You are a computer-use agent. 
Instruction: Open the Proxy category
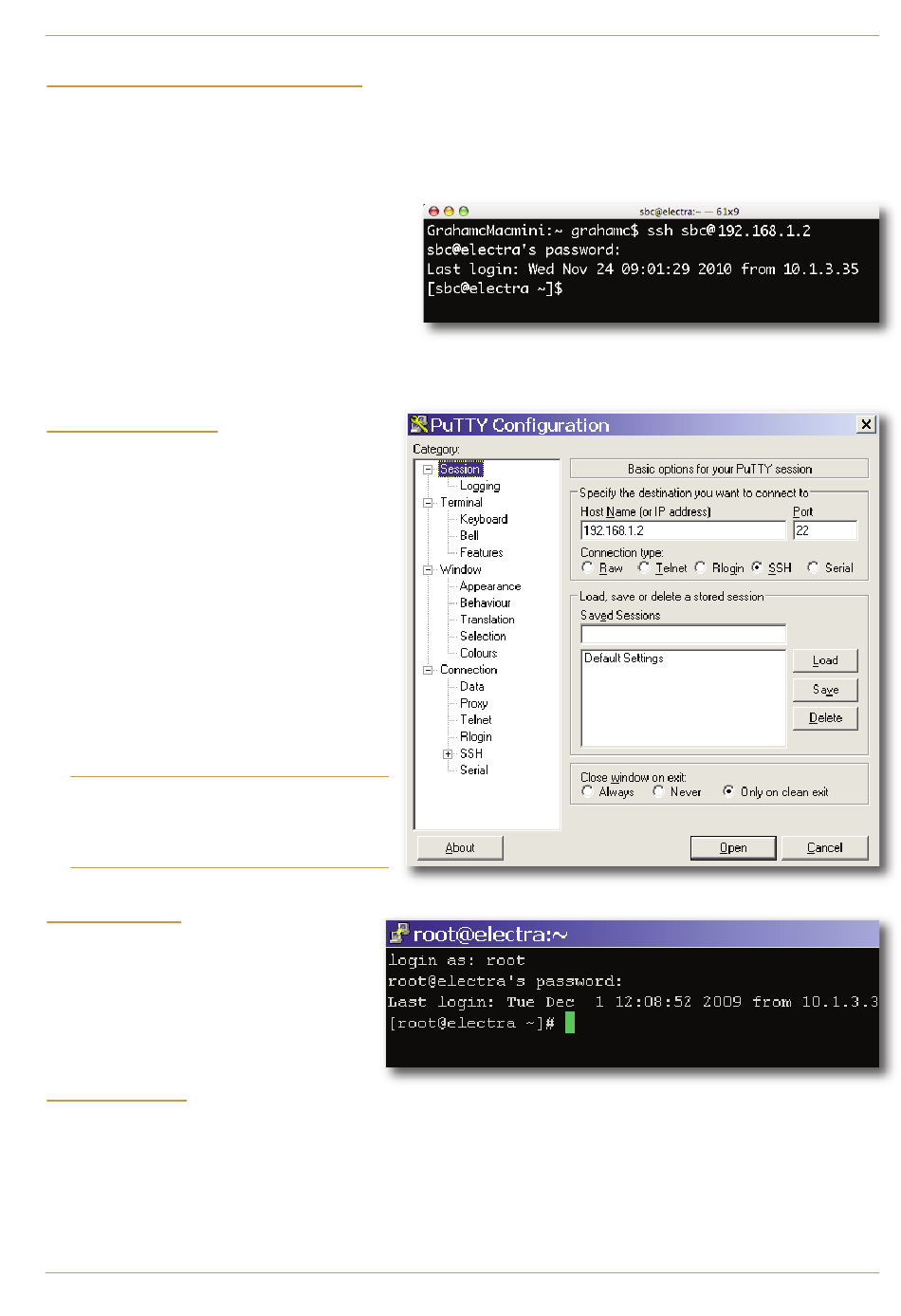(474, 703)
